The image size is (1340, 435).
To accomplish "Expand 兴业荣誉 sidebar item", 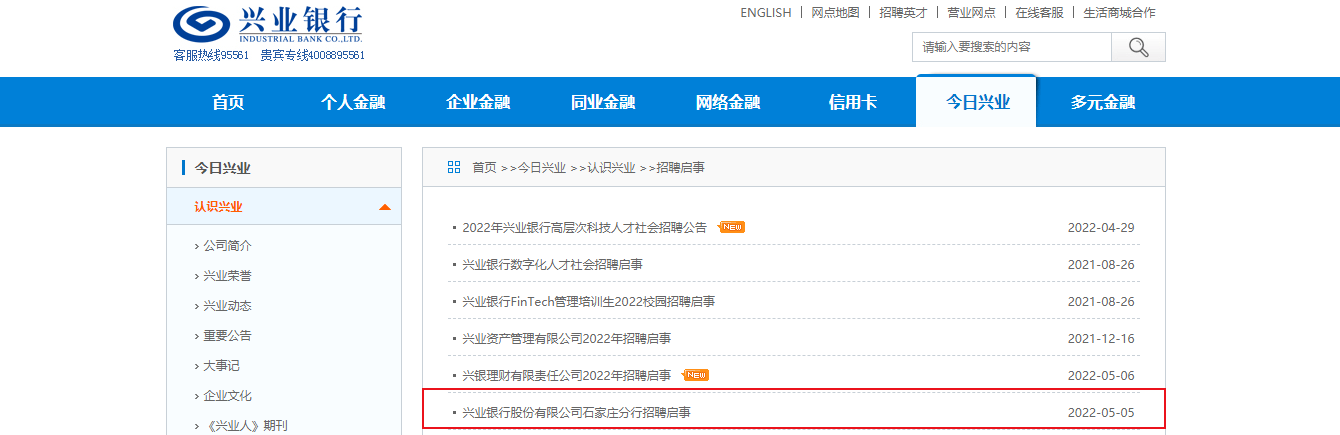I will tap(227, 275).
